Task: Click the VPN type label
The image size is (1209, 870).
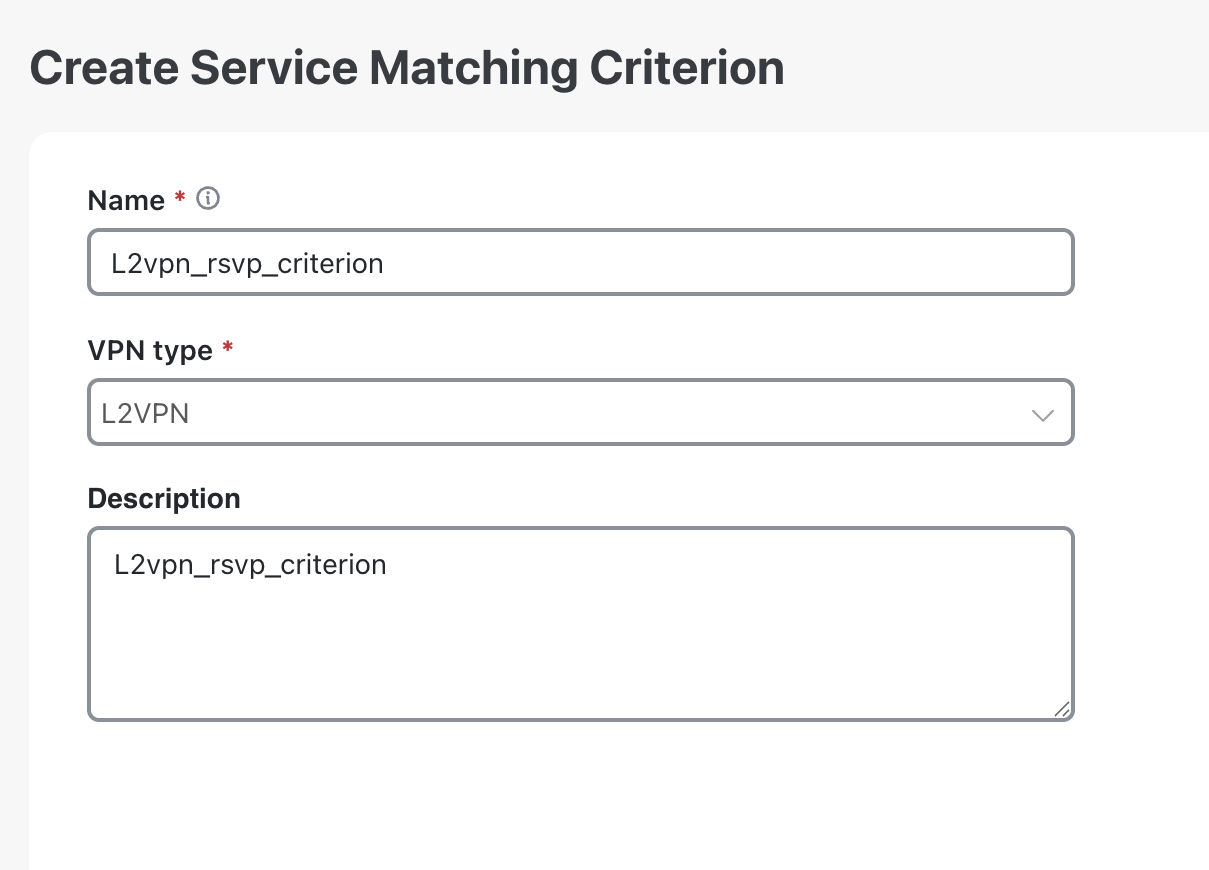Action: pyautogui.click(x=151, y=350)
